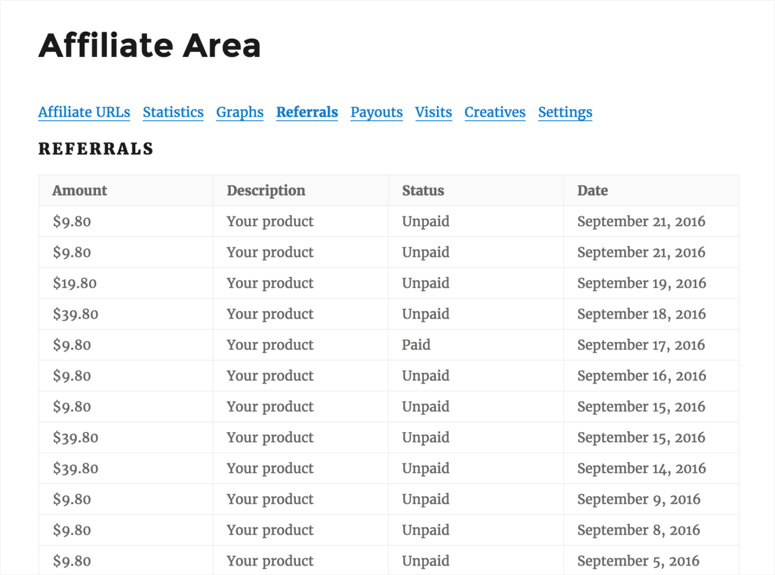Click the Status column header
Image resolution: width=775 pixels, height=575 pixels.
click(423, 190)
